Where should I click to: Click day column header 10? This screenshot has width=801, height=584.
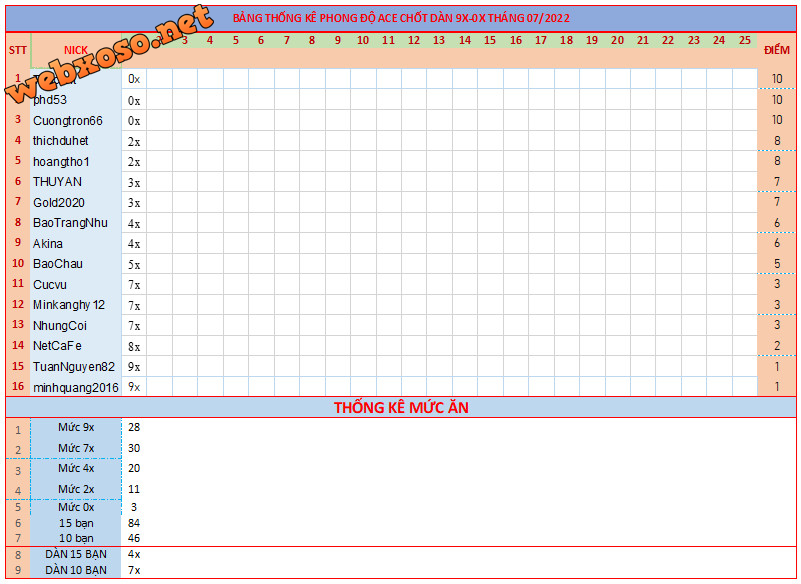tap(363, 40)
